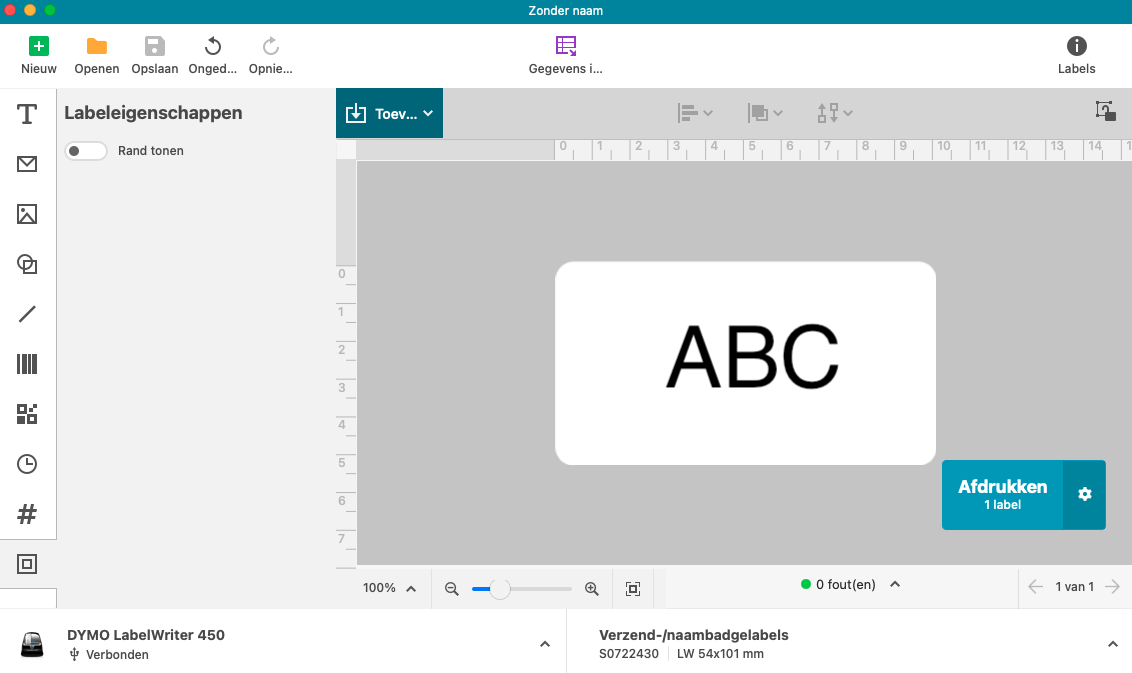The width and height of the screenshot is (1132, 673).
Task: Expand the DYMO LabelWriter 450 printer selector
Action: [545, 644]
